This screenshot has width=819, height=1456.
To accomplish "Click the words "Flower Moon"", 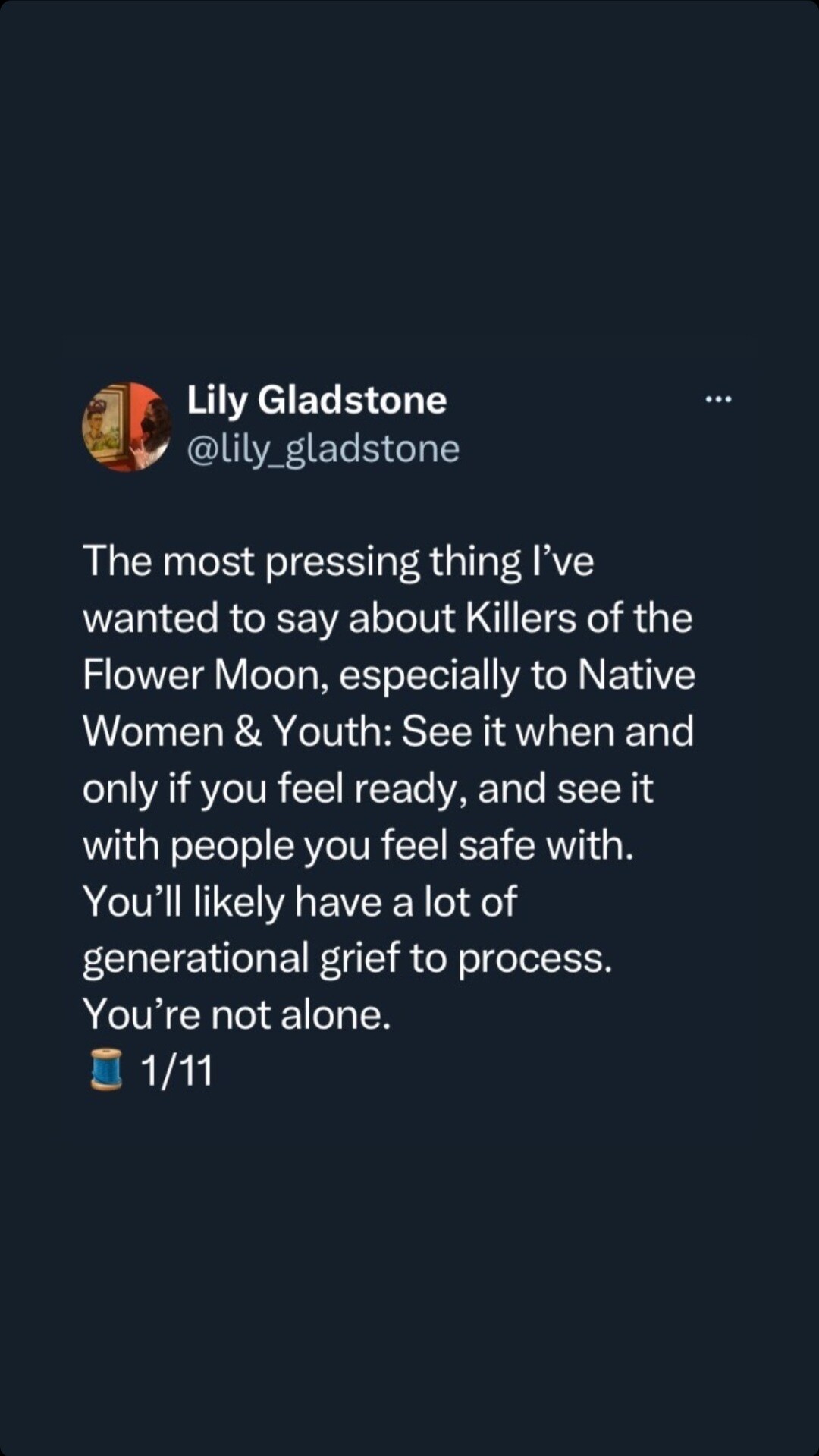I will coord(202,675).
